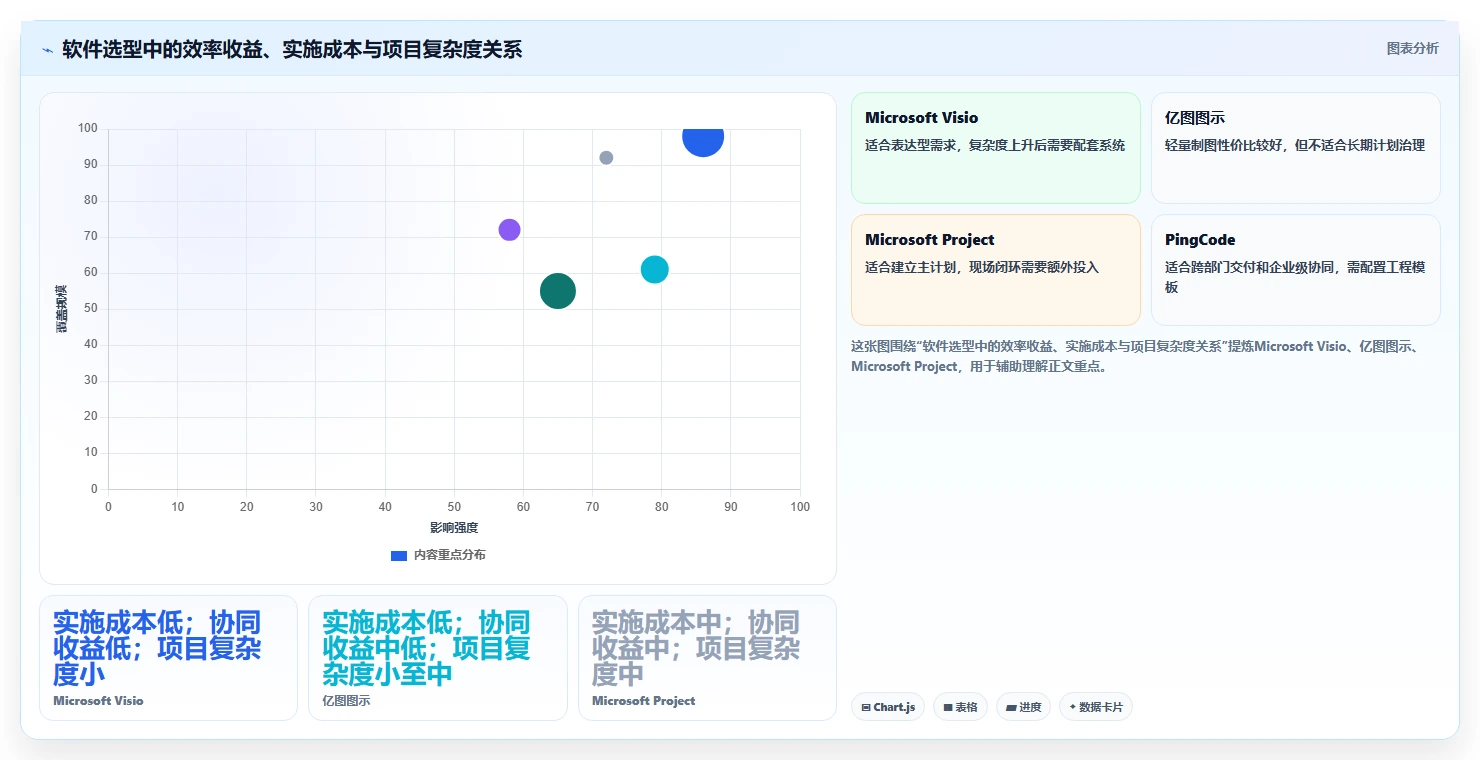The height and width of the screenshot is (760, 1480).
Task: Click the lightning icon beside the title
Action: pyautogui.click(x=47, y=50)
